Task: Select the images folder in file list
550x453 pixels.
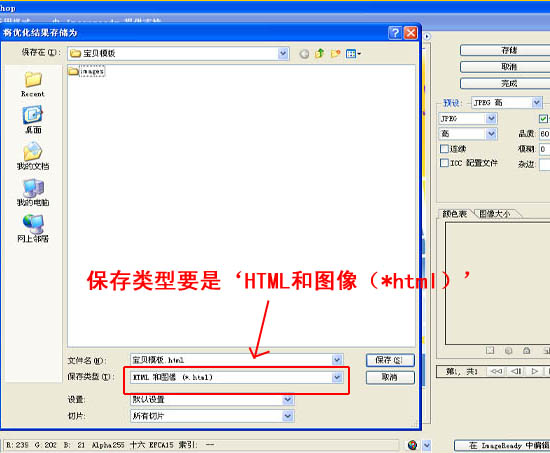Action: (x=87, y=71)
